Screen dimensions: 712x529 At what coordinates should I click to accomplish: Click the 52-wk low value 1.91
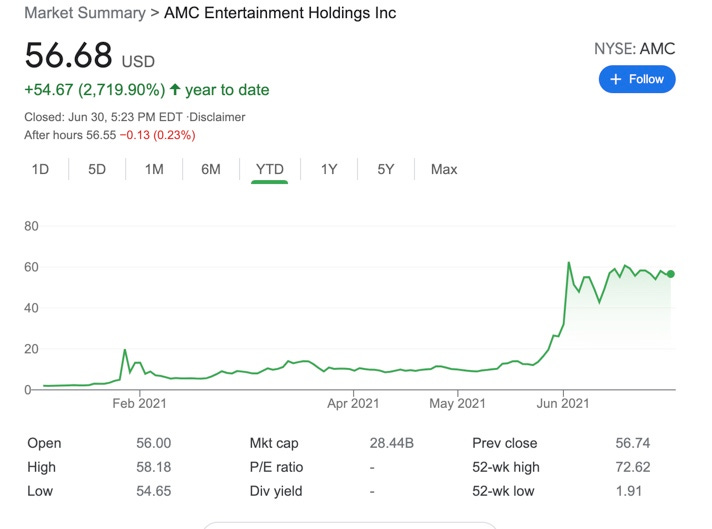point(628,491)
